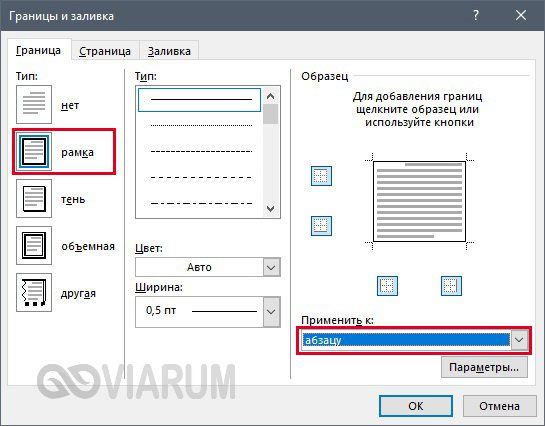
Task: Switch to the 'Заливка' tab
Action: (x=169, y=51)
